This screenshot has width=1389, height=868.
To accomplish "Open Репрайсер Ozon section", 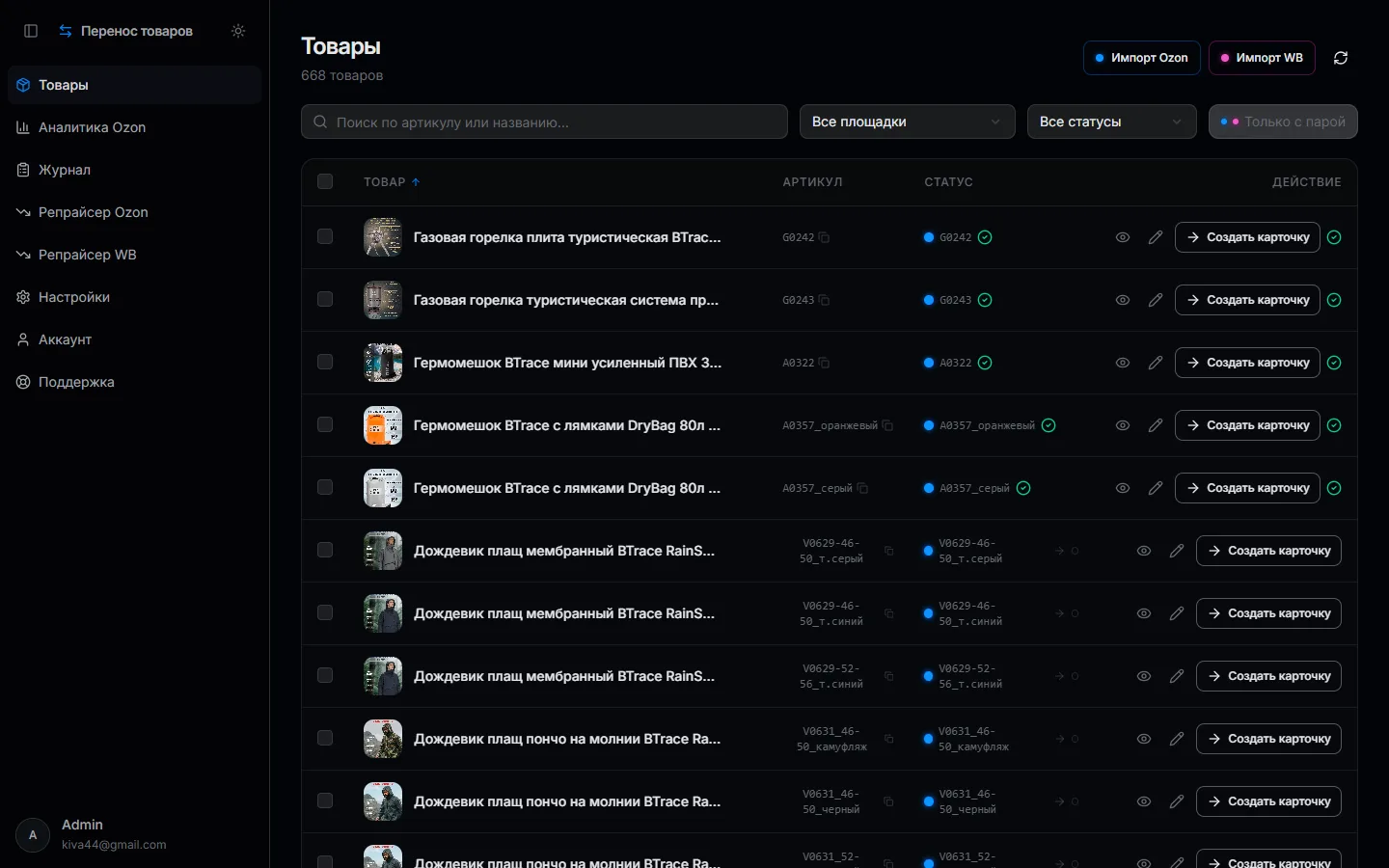I will pos(135,212).
